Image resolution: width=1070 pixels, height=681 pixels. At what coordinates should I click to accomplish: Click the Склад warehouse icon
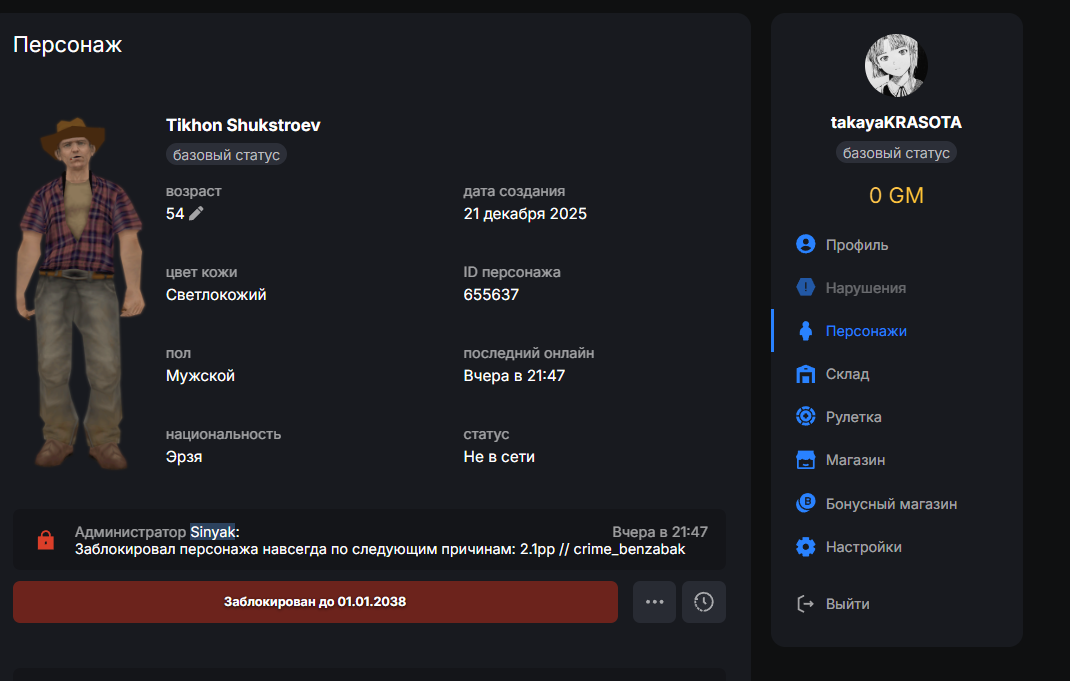point(805,374)
